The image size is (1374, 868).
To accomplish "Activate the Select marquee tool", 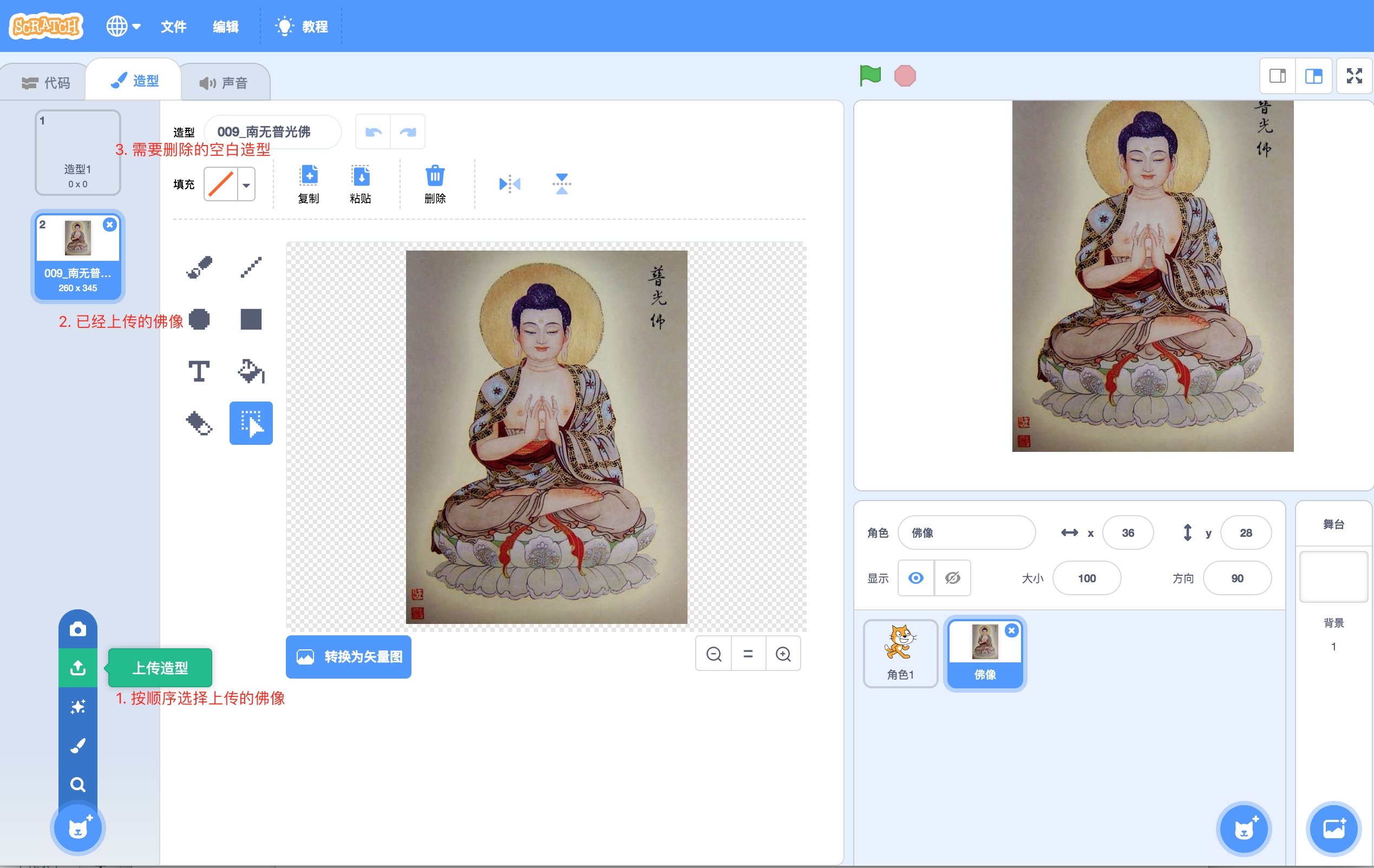I will (251, 423).
